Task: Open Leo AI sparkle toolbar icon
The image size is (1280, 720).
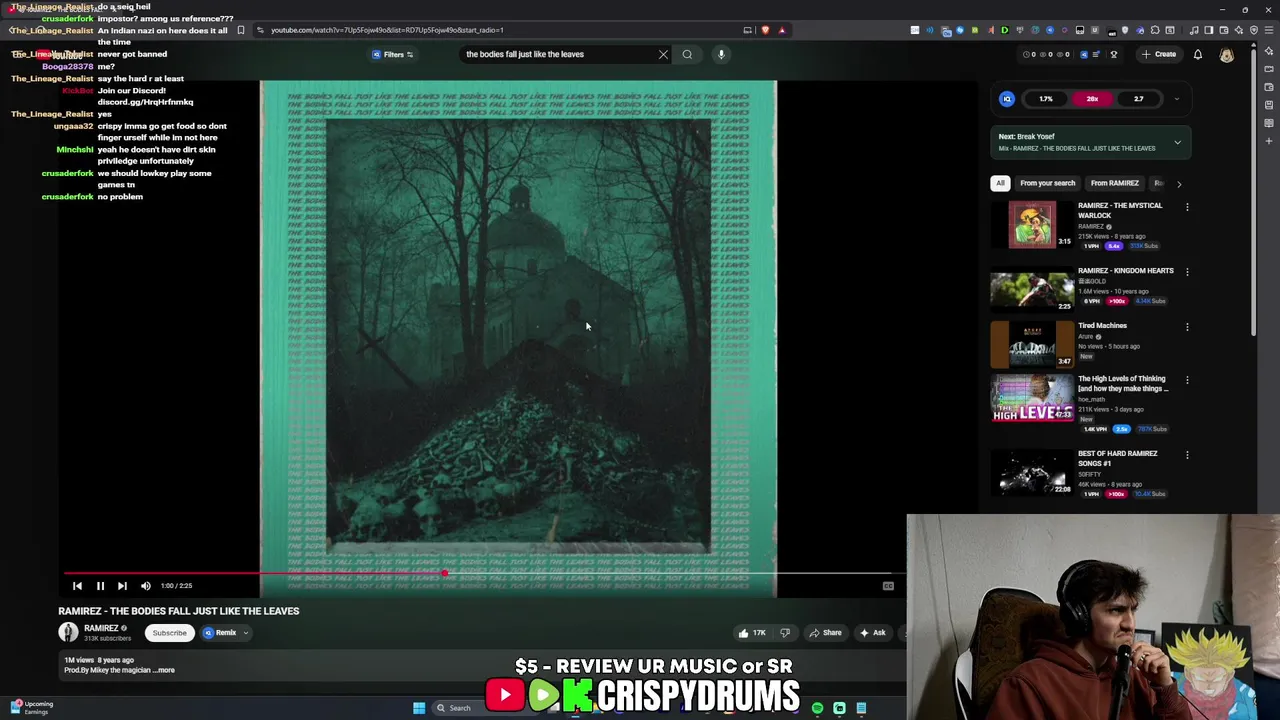Action: click(x=1239, y=30)
